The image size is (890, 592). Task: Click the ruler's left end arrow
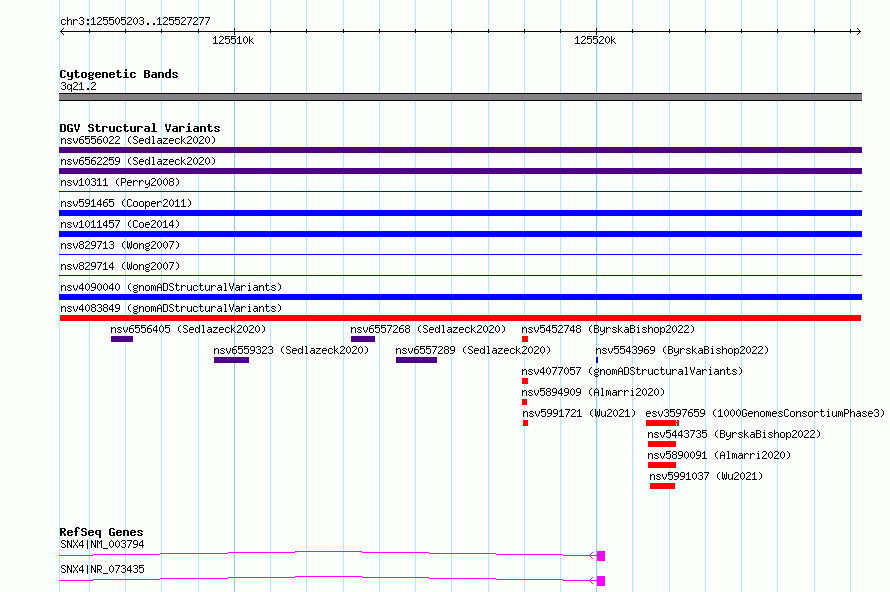click(62, 31)
